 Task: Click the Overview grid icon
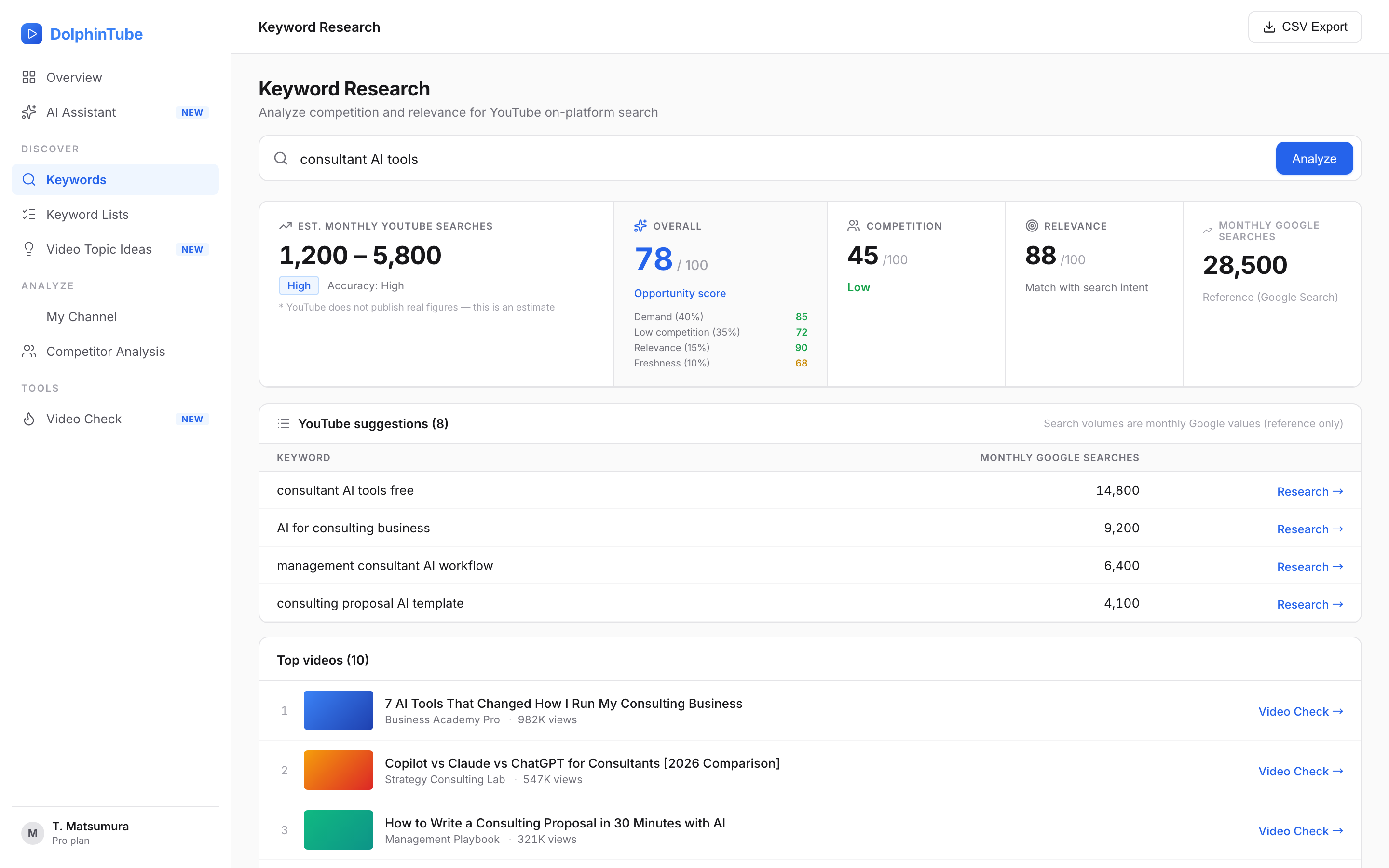click(x=29, y=78)
